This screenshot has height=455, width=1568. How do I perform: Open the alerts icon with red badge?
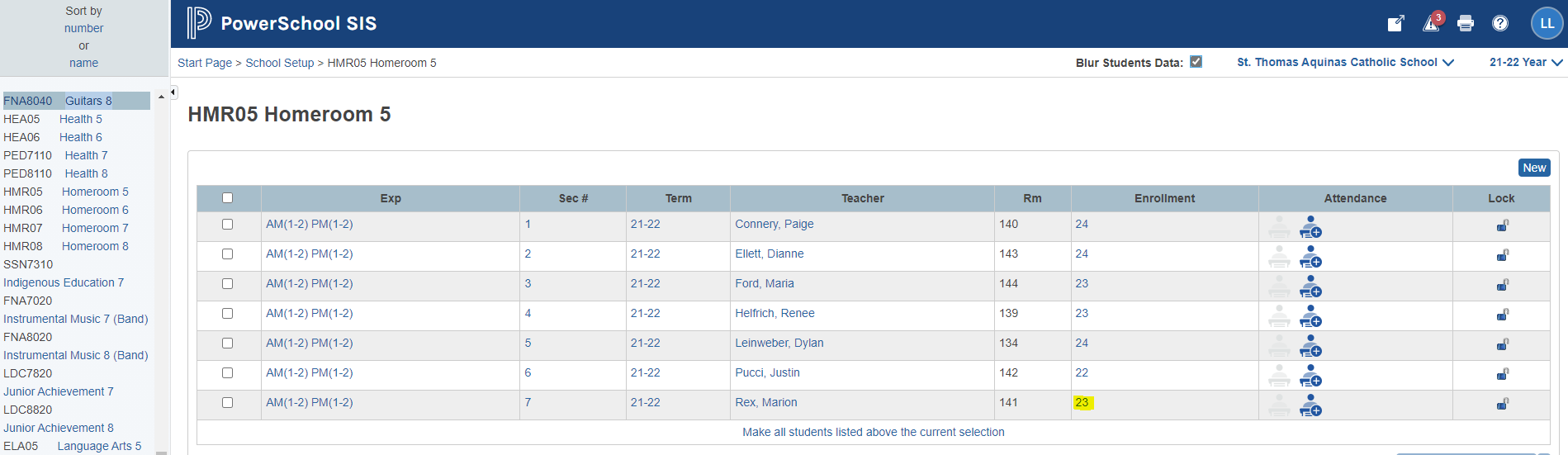(1433, 22)
